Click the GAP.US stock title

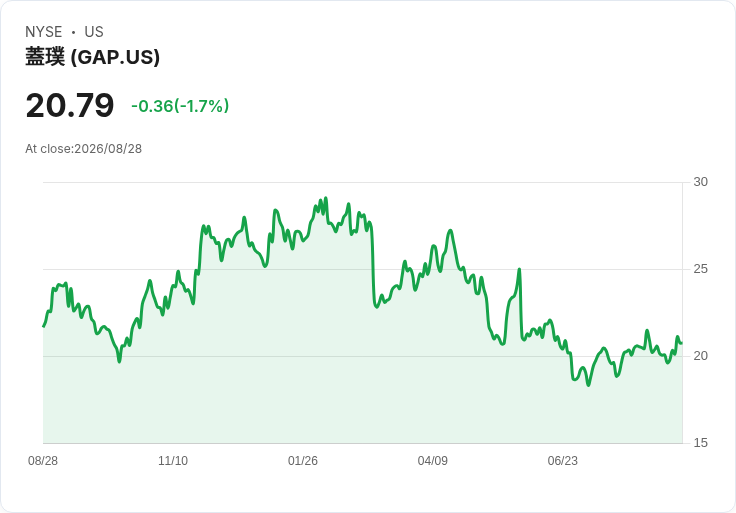coord(92,57)
